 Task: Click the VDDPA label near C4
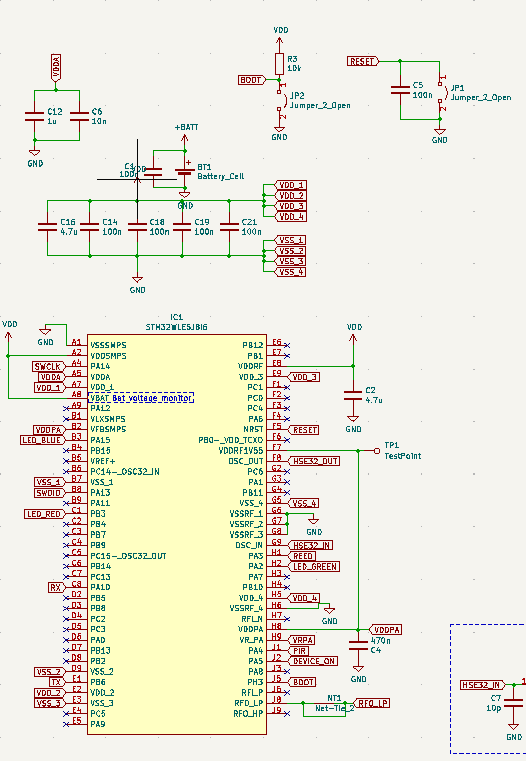click(386, 630)
